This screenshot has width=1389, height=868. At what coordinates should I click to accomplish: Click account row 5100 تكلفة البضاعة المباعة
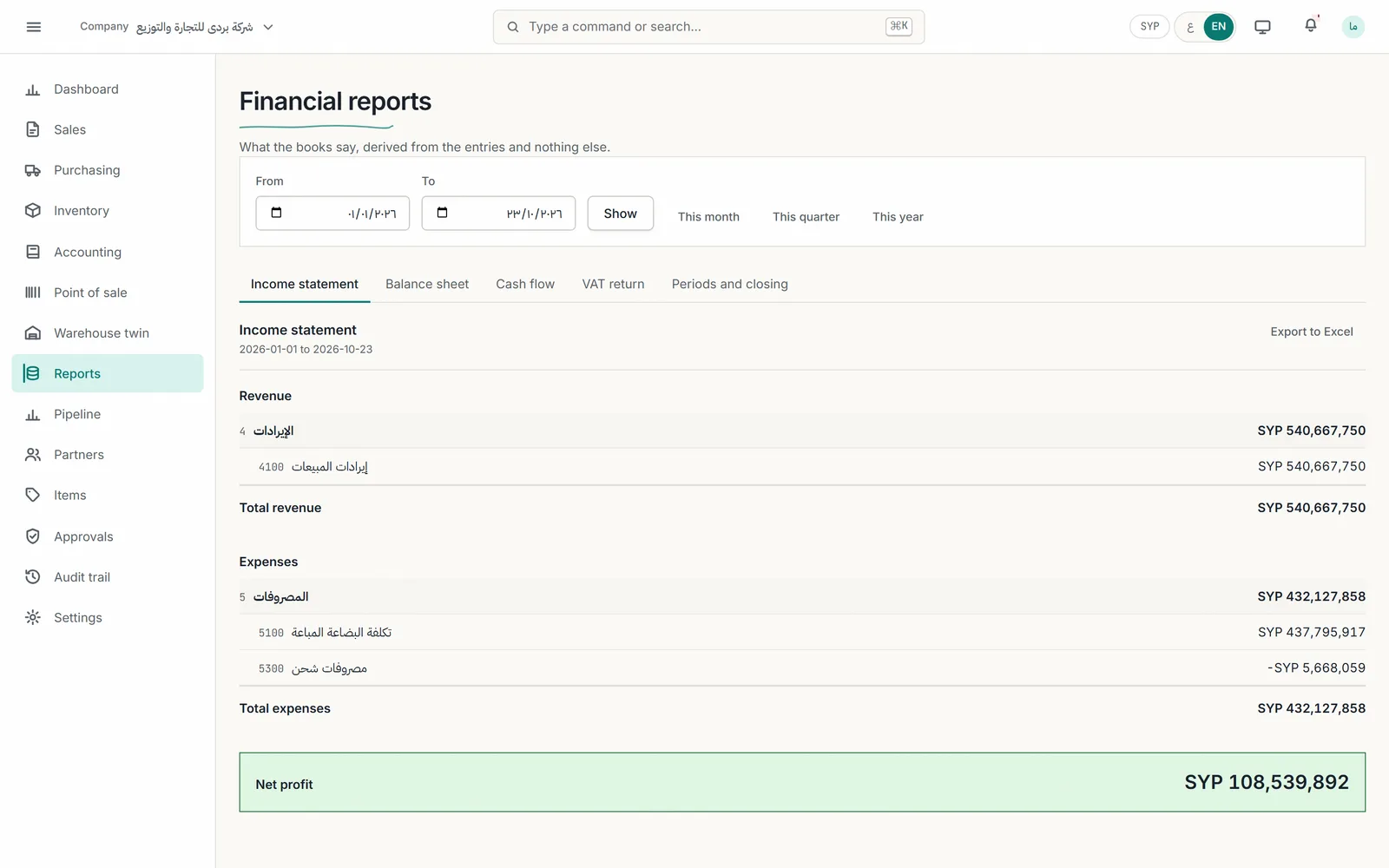[x=802, y=633]
